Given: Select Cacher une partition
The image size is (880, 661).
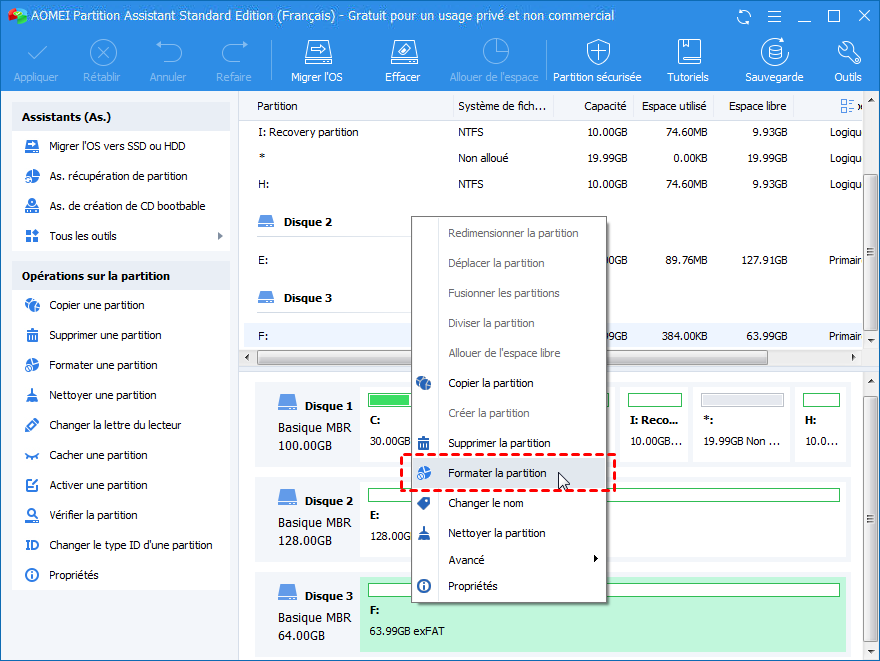Looking at the screenshot, I should (x=98, y=456).
